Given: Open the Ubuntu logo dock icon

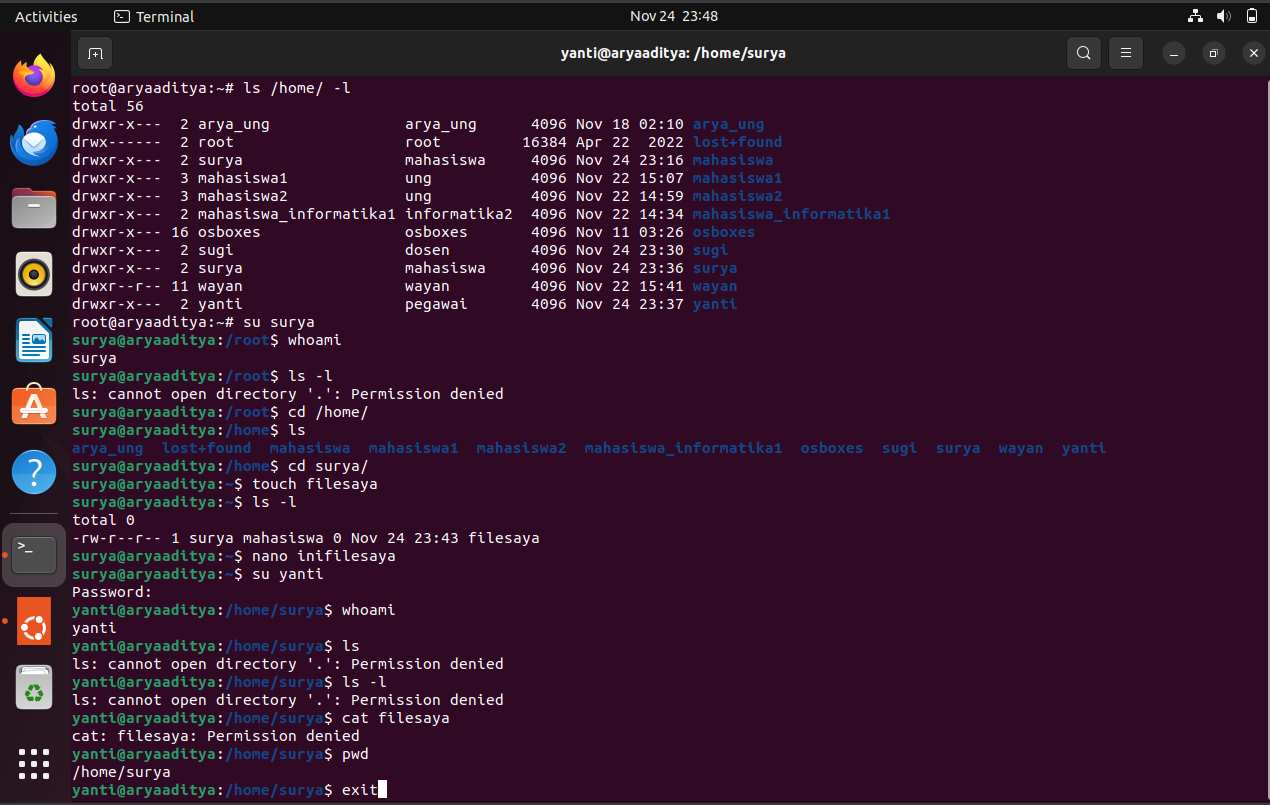Looking at the screenshot, I should pyautogui.click(x=34, y=620).
